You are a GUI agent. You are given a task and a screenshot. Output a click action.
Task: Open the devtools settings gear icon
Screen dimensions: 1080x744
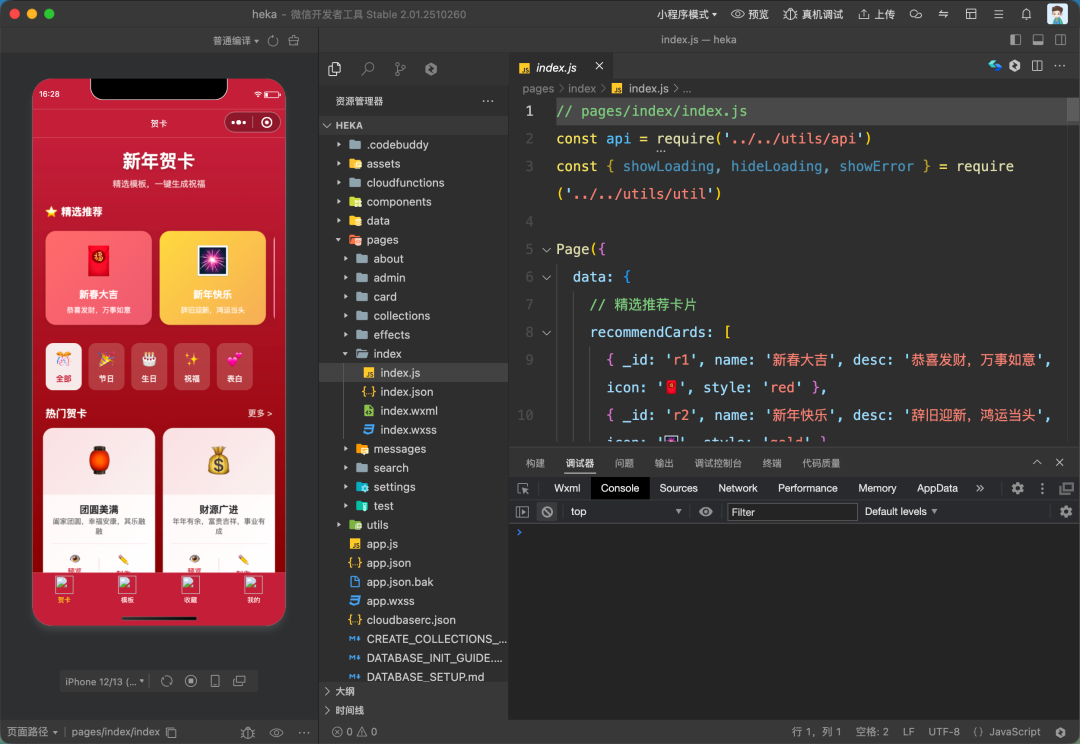coord(1017,488)
